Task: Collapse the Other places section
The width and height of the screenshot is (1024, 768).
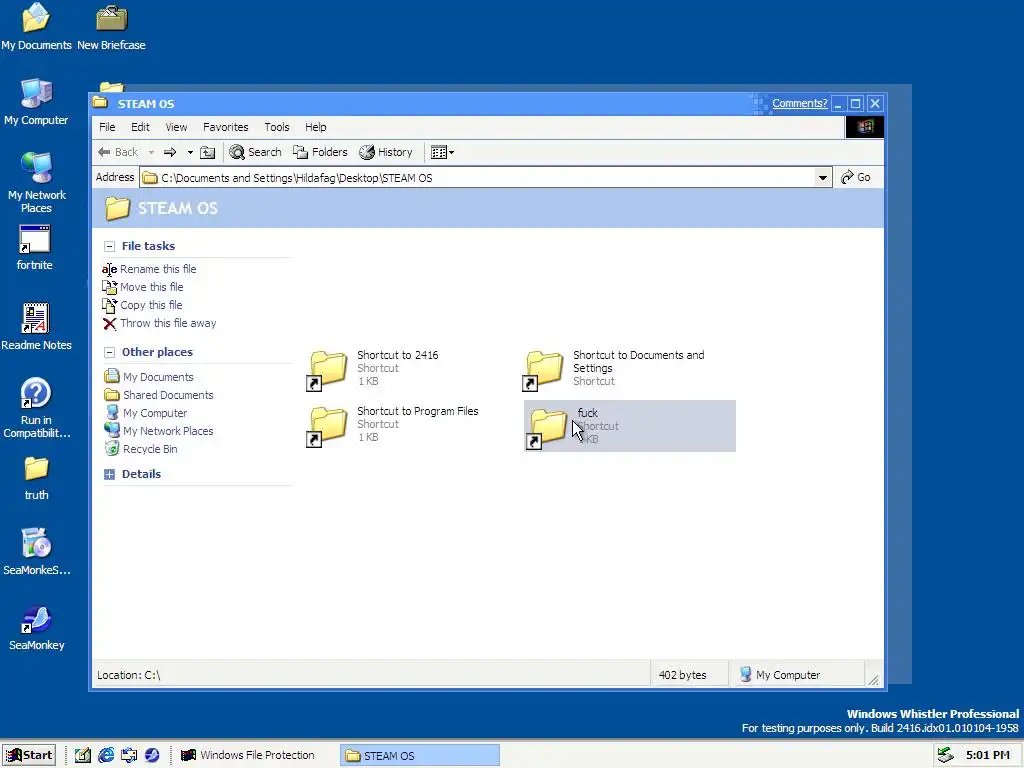Action: [x=110, y=352]
